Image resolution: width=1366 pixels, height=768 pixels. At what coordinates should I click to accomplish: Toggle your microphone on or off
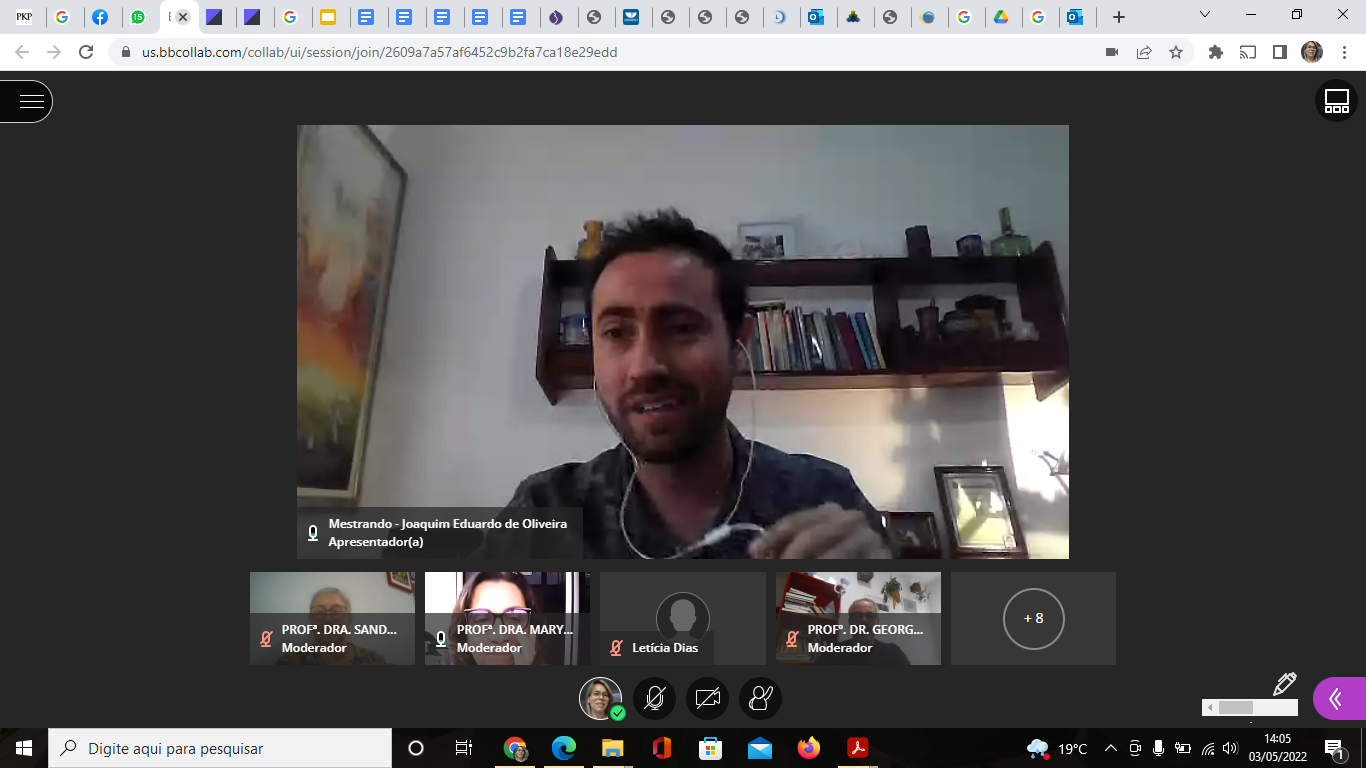click(x=655, y=698)
